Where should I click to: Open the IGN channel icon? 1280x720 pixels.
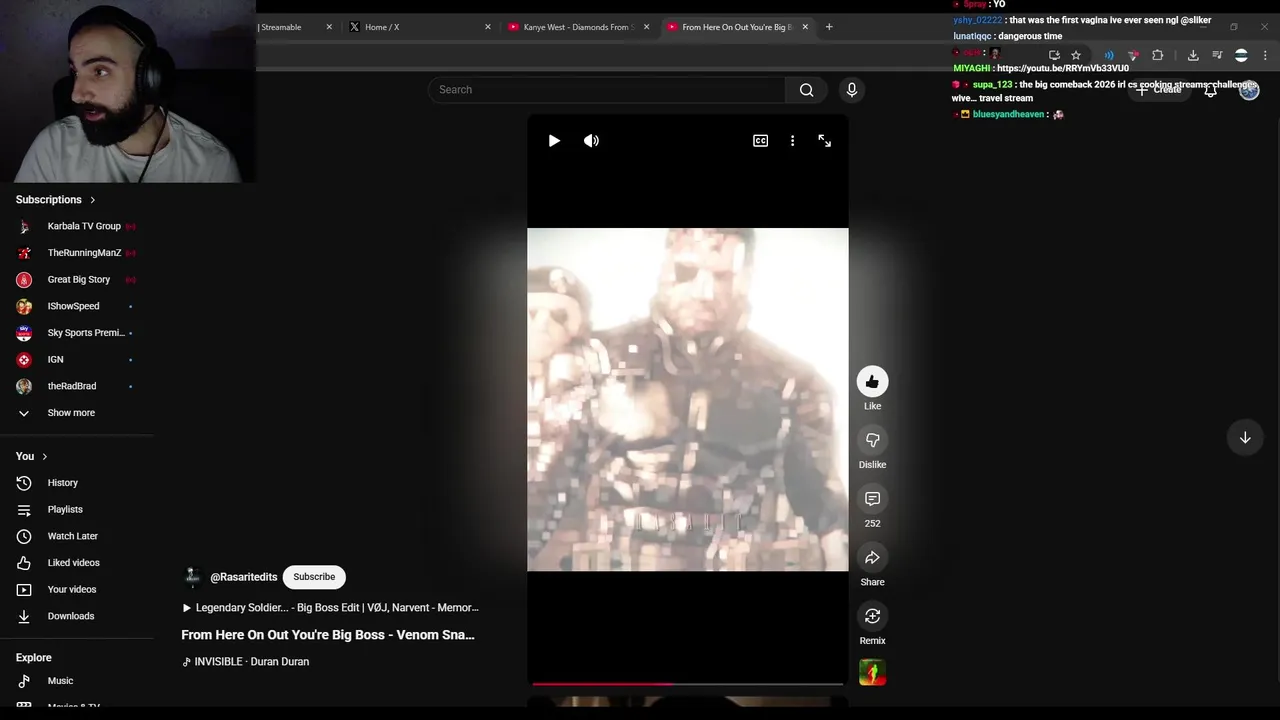click(x=24, y=360)
